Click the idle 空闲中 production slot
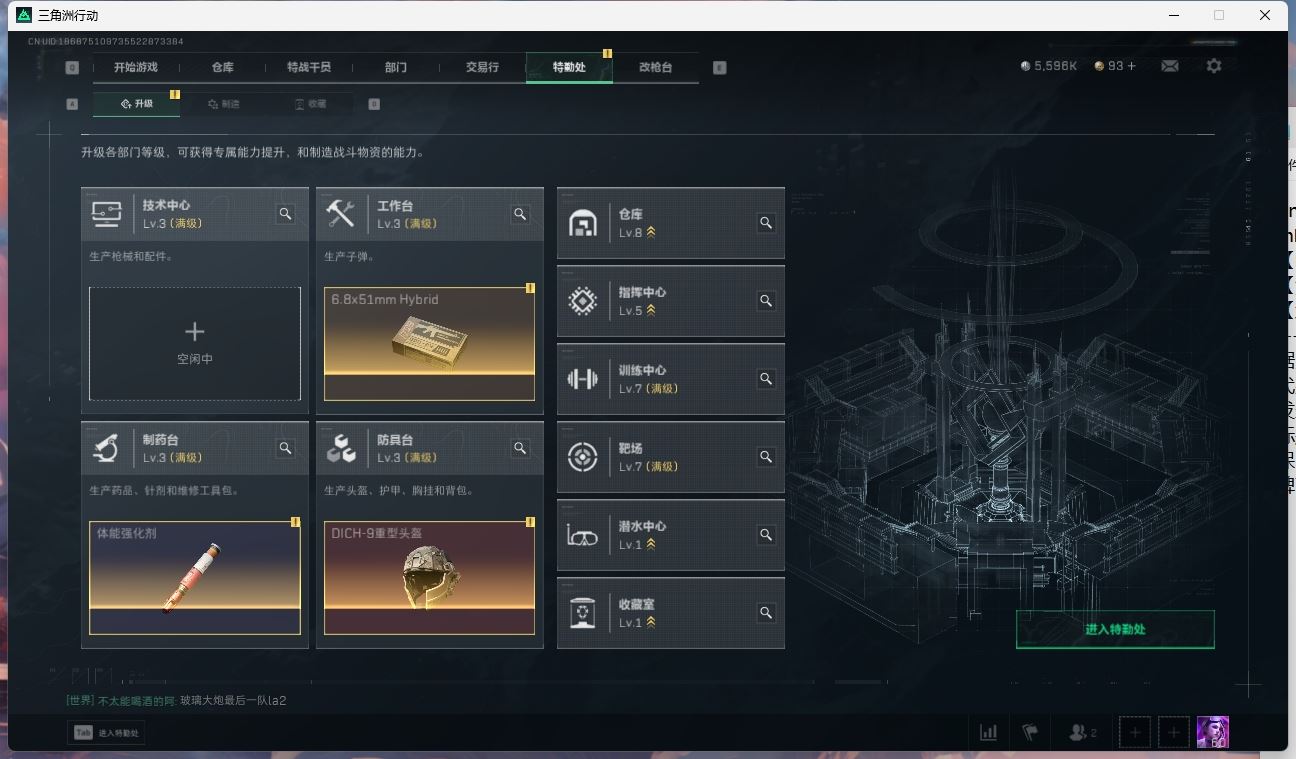Viewport: 1296px width, 759px height. click(195, 344)
